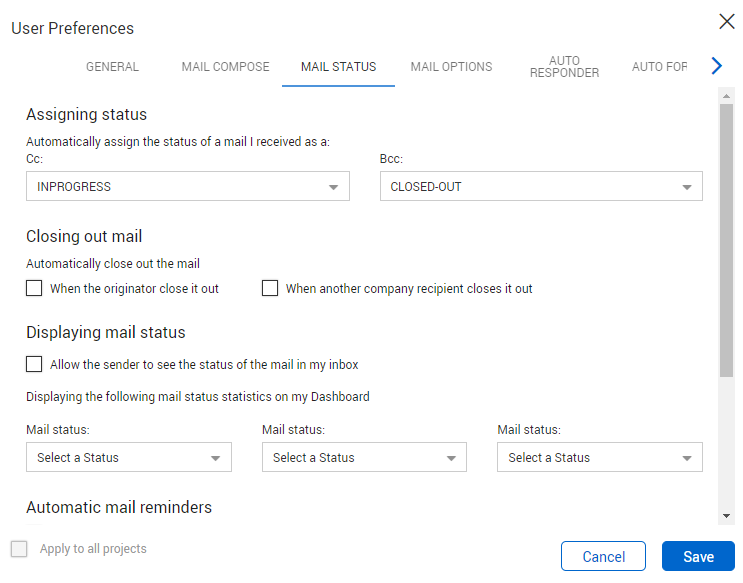Screen dimensions: 743x583
Task: Click the Save button
Action: (x=698, y=557)
